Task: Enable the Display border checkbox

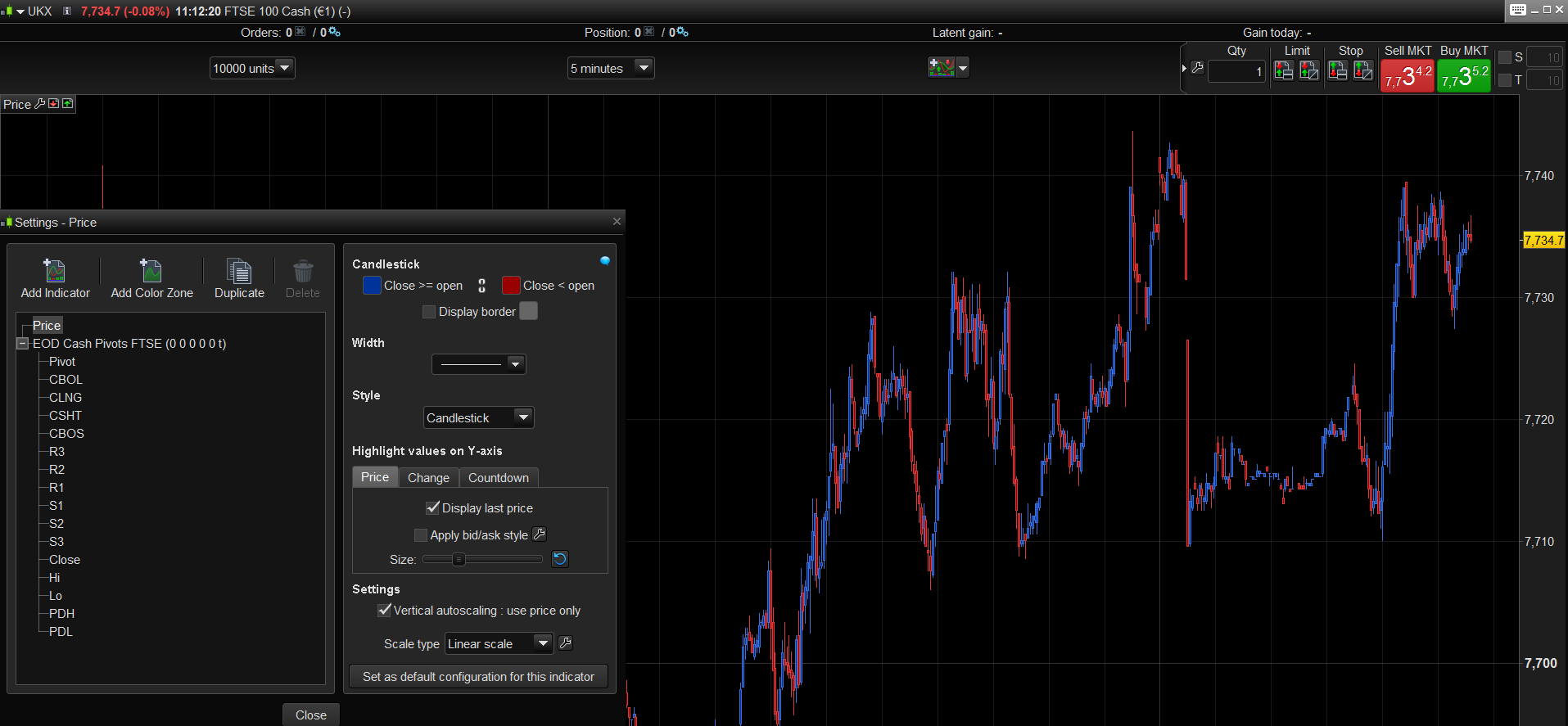Action: click(429, 312)
